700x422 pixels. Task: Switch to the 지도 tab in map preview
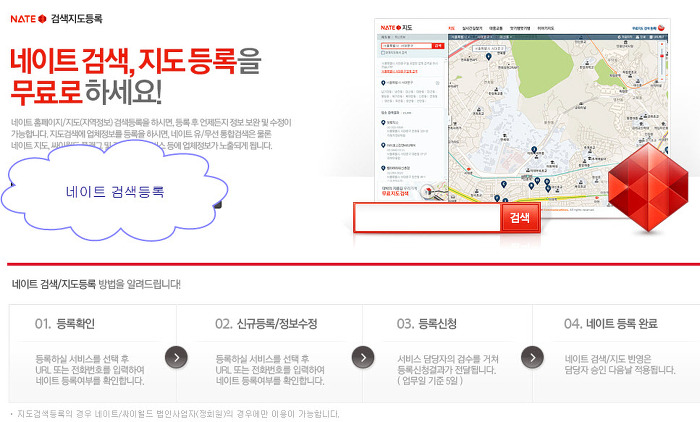[x=452, y=27]
